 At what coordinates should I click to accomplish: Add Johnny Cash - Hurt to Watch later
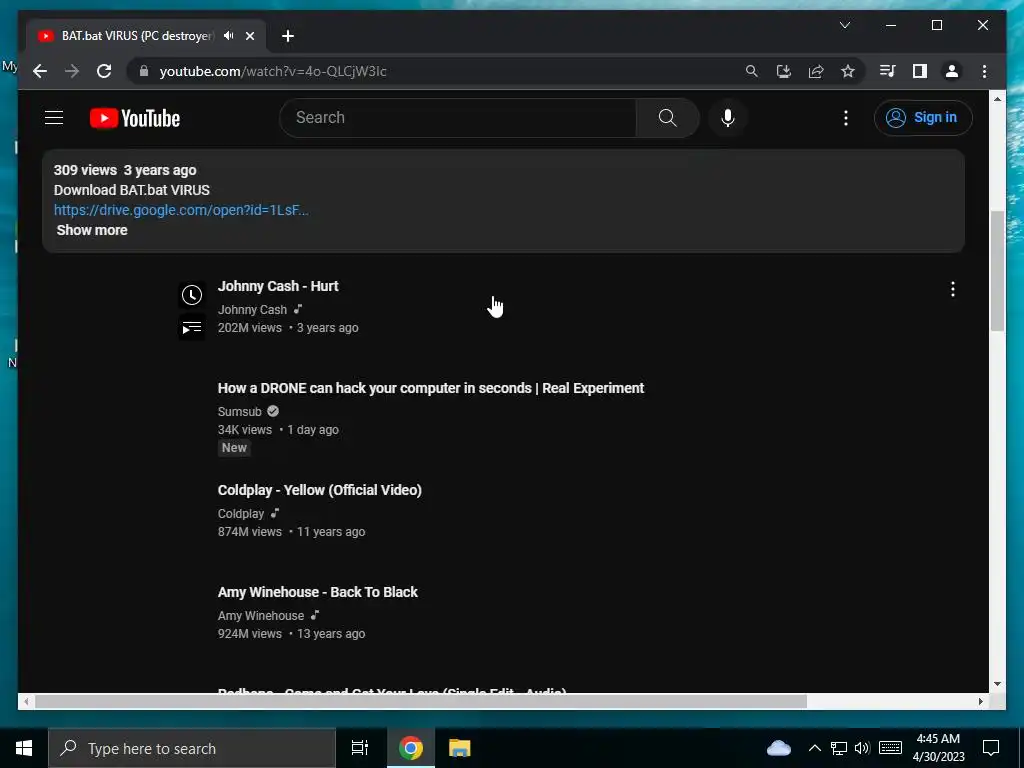click(192, 295)
